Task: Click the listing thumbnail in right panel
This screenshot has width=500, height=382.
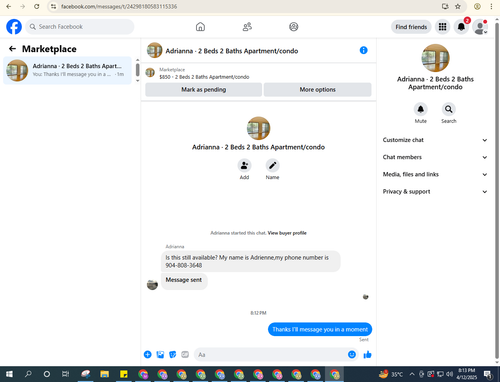Action: [x=435, y=58]
